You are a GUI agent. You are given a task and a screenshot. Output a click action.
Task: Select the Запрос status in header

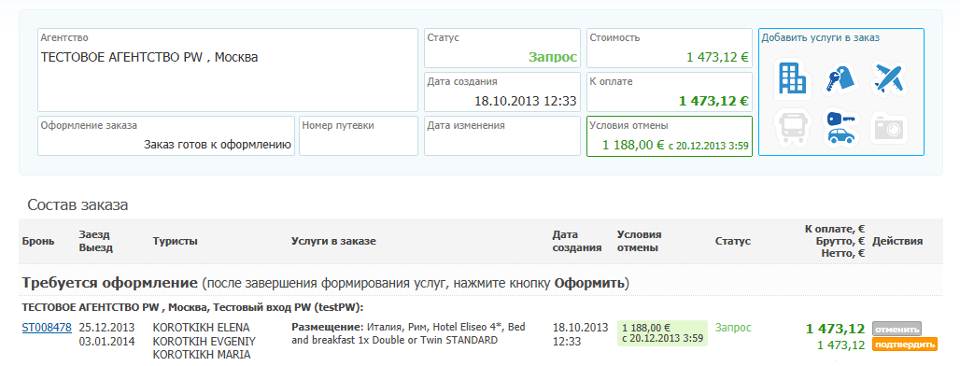(x=552, y=58)
